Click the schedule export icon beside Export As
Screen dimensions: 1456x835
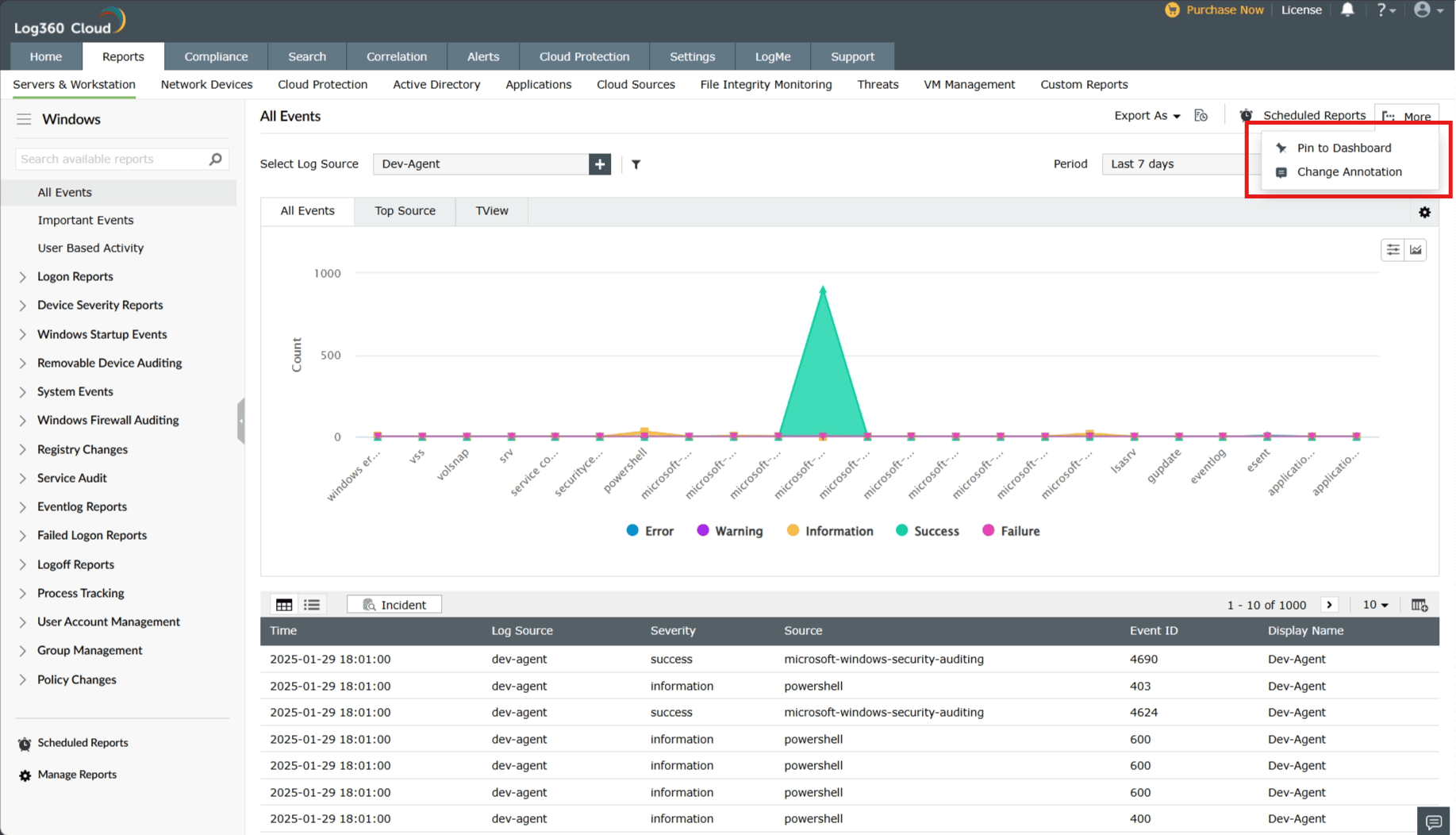[1201, 116]
